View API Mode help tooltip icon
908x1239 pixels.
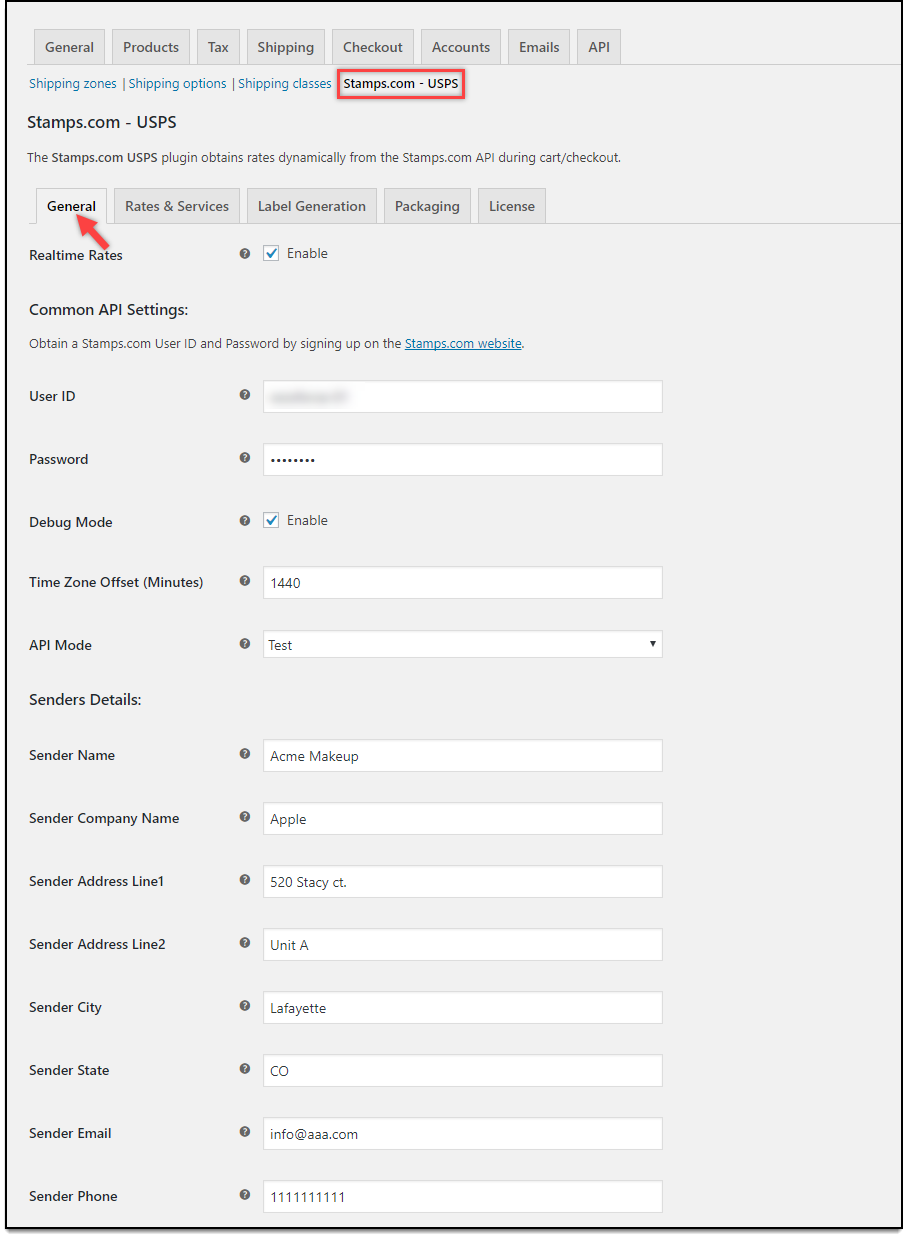(245, 644)
